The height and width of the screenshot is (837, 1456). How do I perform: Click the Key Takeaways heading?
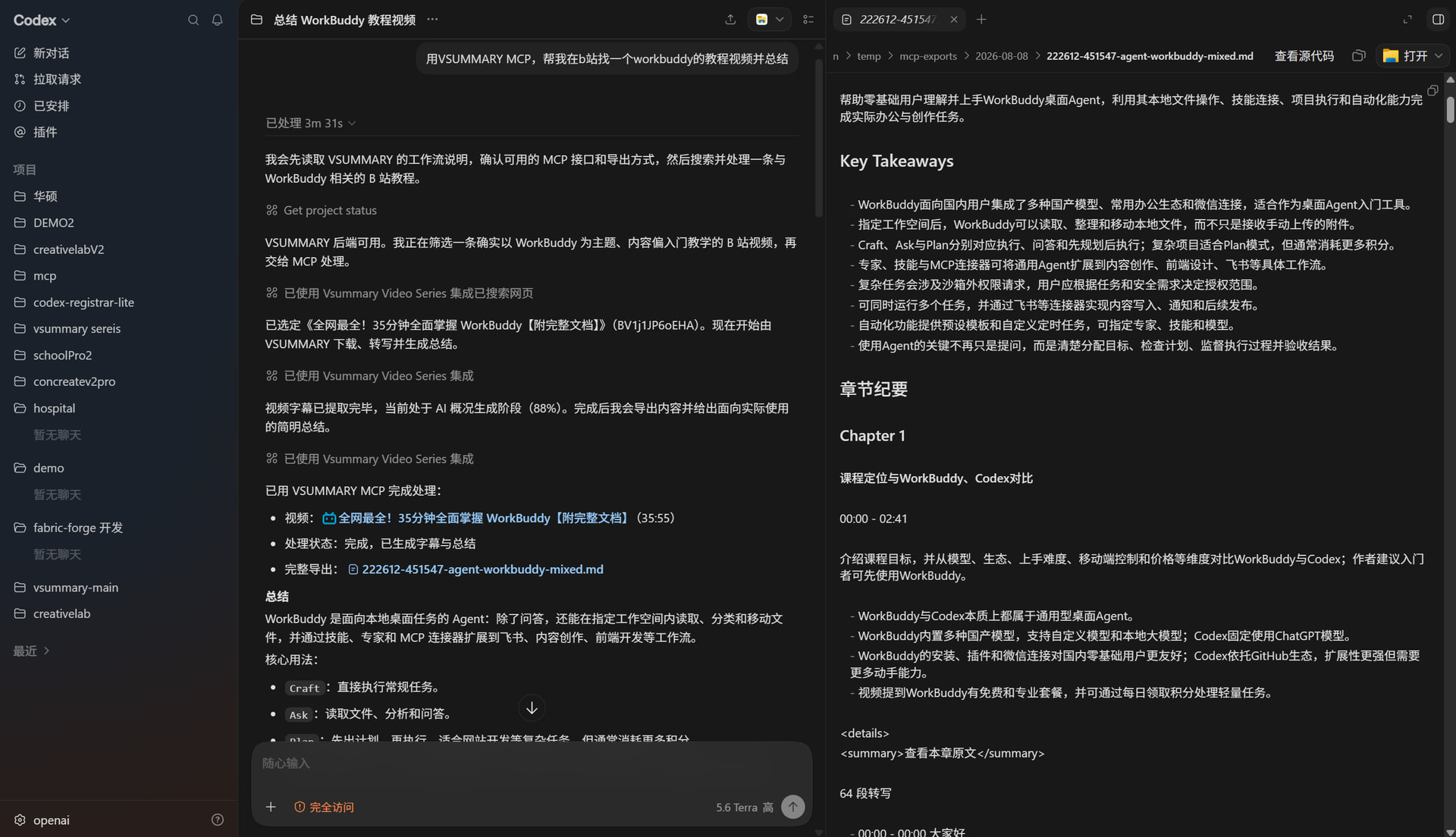896,161
